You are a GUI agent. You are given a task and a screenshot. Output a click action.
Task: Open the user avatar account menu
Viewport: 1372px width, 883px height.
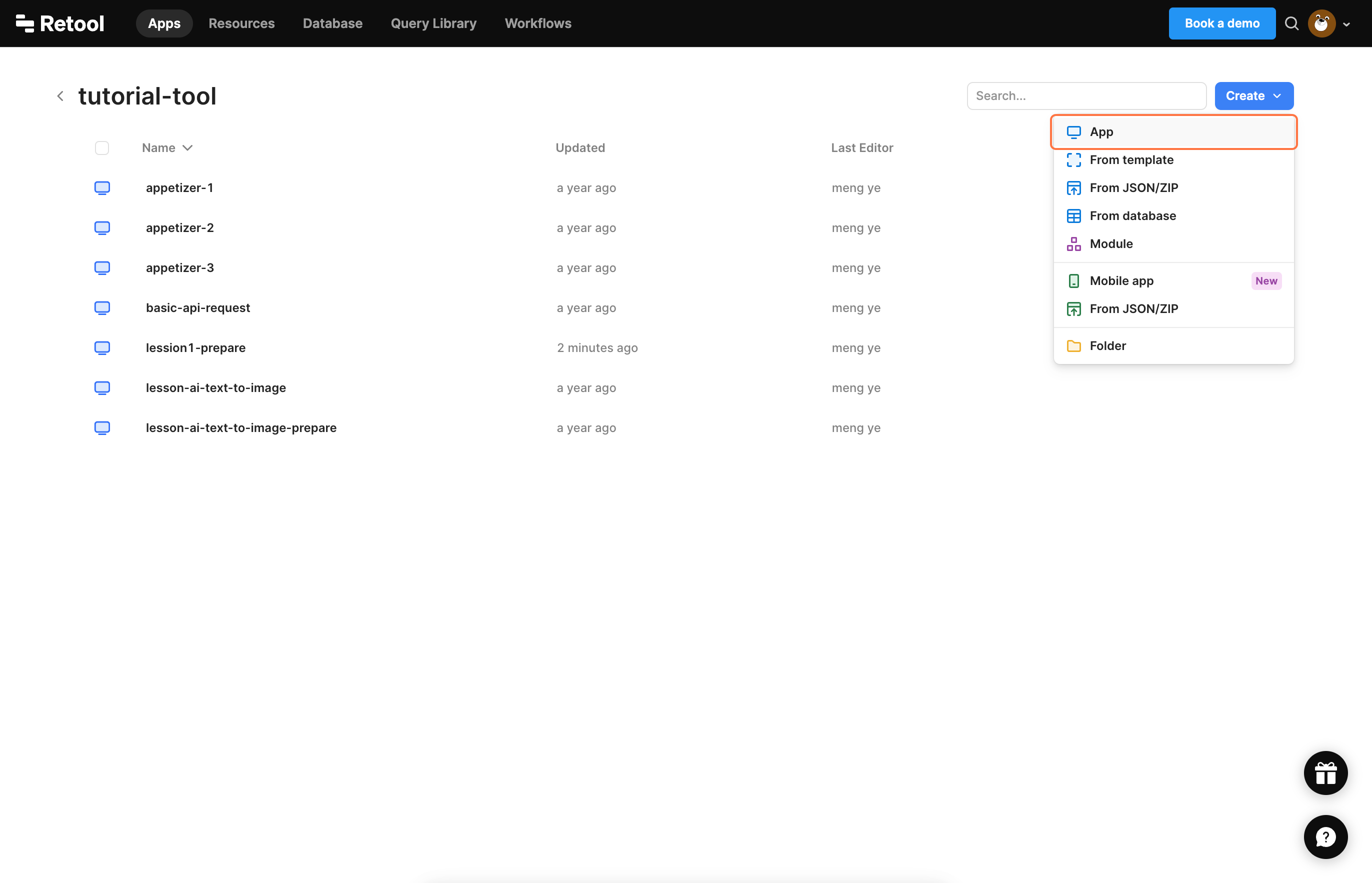(1321, 23)
